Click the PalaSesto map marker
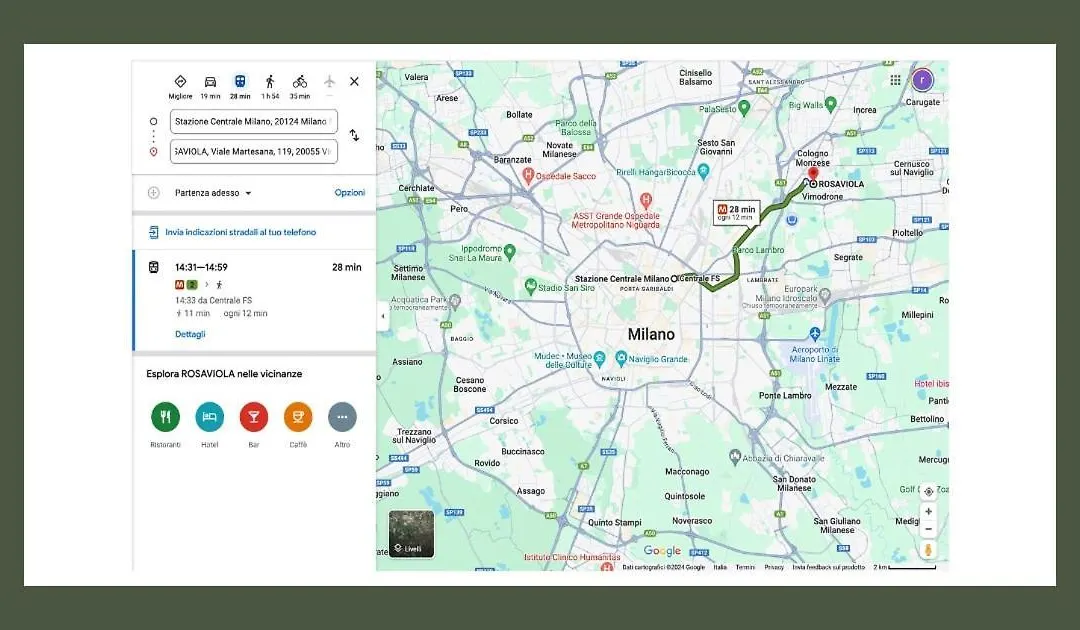 point(744,107)
